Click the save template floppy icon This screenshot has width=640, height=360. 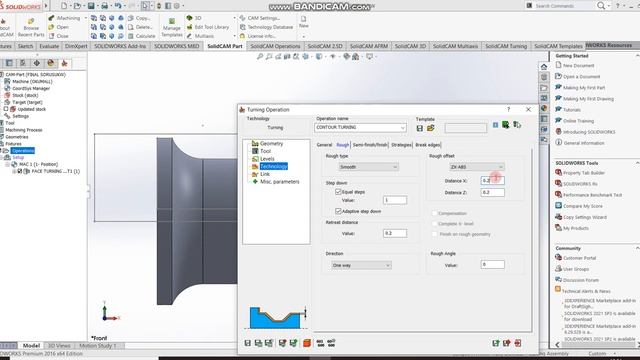point(420,128)
